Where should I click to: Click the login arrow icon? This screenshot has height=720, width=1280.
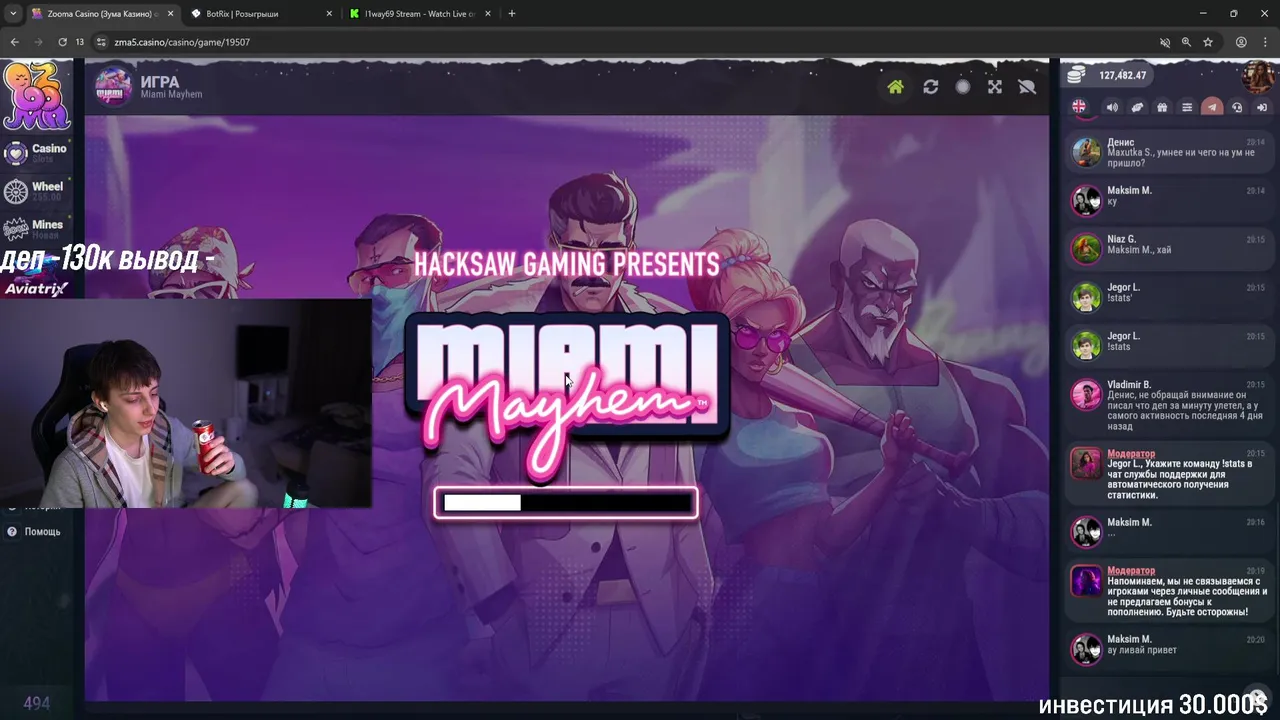click(1262, 107)
